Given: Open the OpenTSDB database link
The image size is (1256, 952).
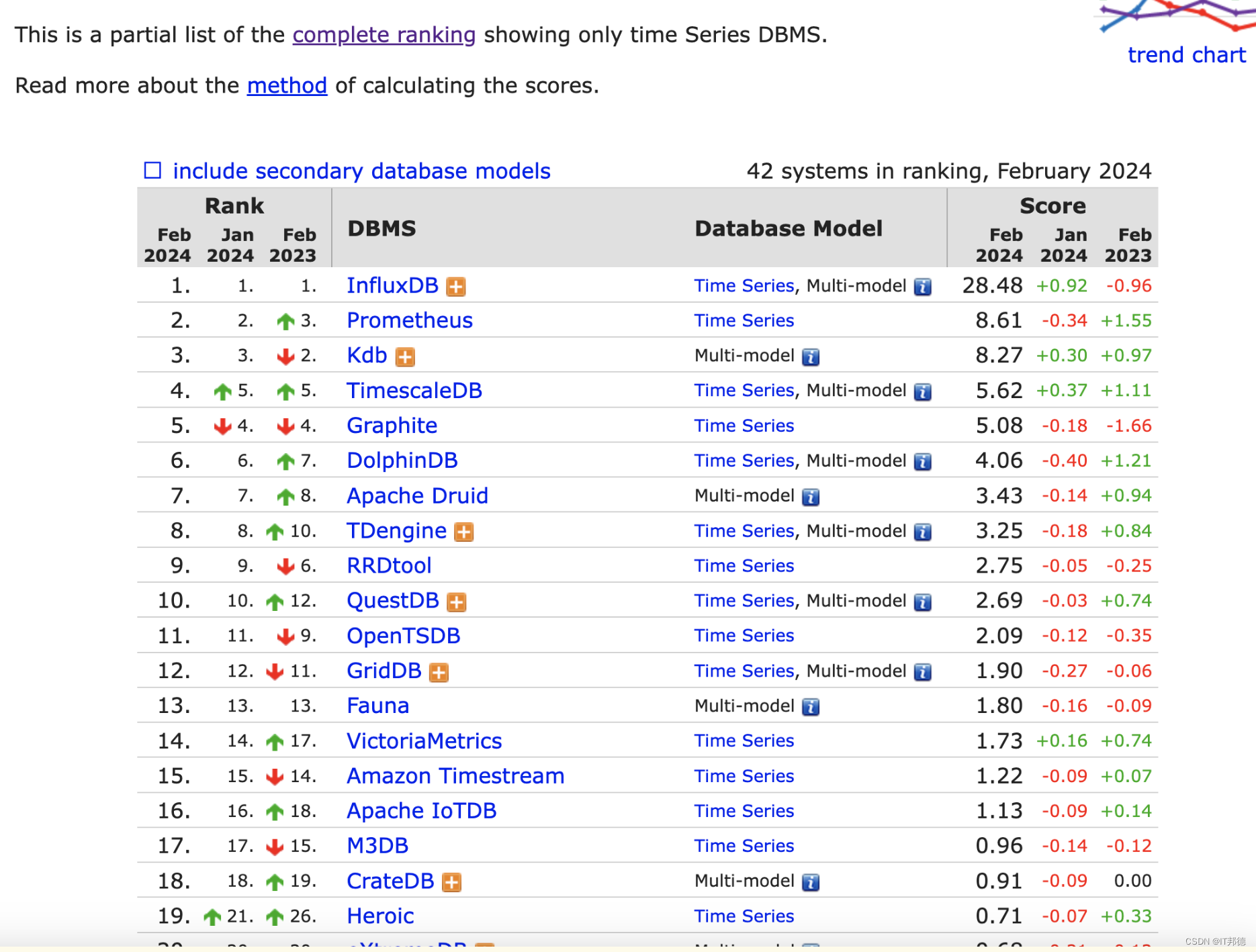Looking at the screenshot, I should (403, 636).
